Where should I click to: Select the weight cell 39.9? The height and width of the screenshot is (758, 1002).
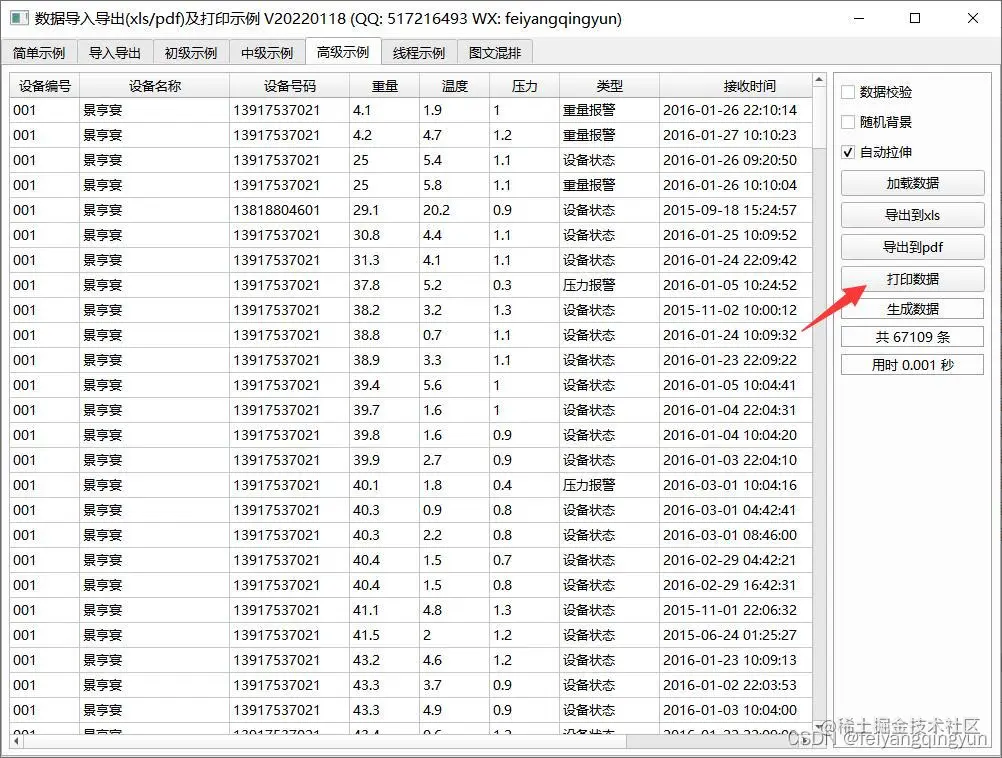tap(385, 460)
